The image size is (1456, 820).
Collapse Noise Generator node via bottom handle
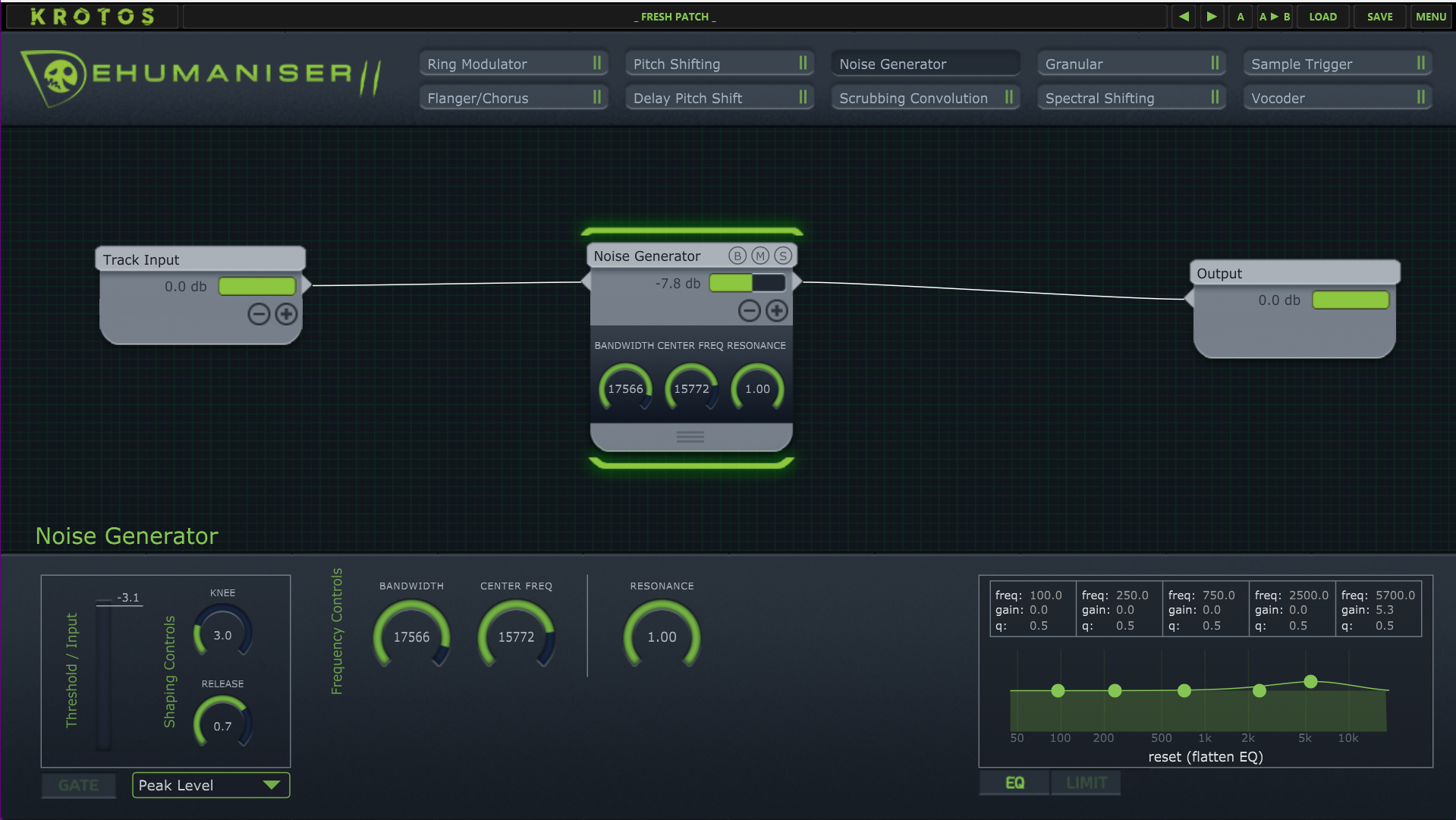pos(690,437)
